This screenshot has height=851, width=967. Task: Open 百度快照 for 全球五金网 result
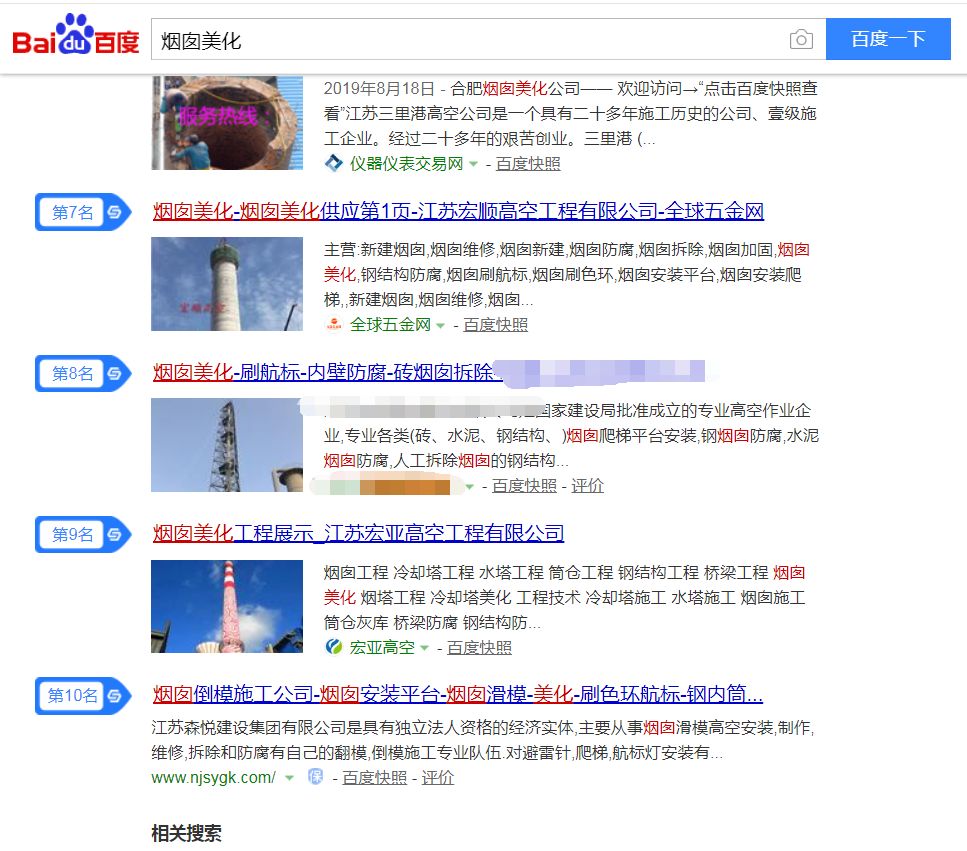[495, 324]
